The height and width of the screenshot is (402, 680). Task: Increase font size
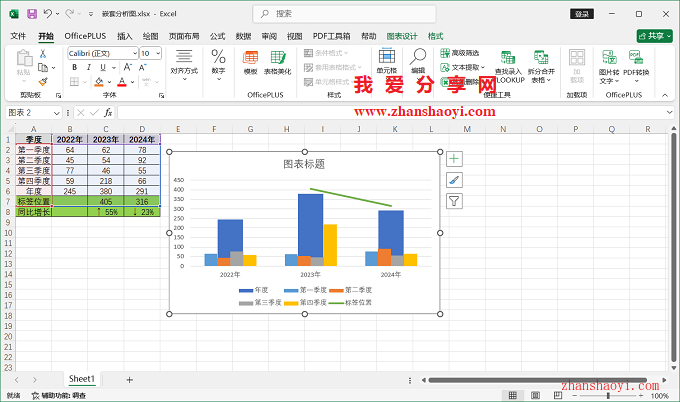[x=128, y=67]
